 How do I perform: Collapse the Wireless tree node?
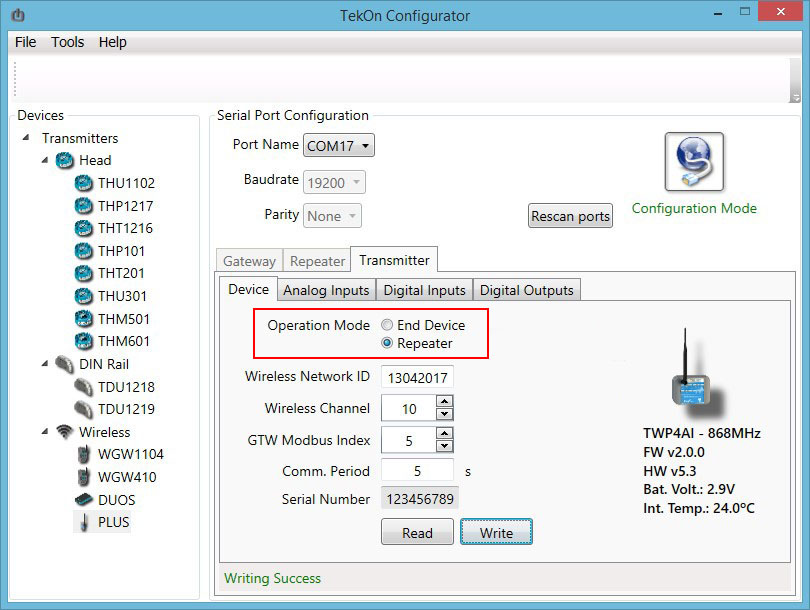pyautogui.click(x=45, y=431)
